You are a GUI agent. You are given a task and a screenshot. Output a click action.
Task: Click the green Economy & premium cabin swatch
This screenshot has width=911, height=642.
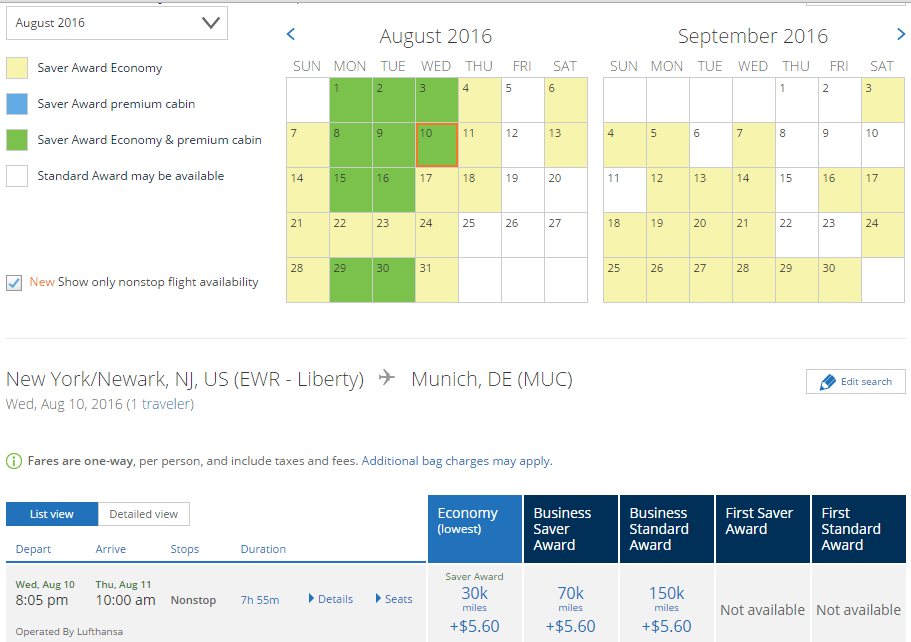(x=17, y=140)
